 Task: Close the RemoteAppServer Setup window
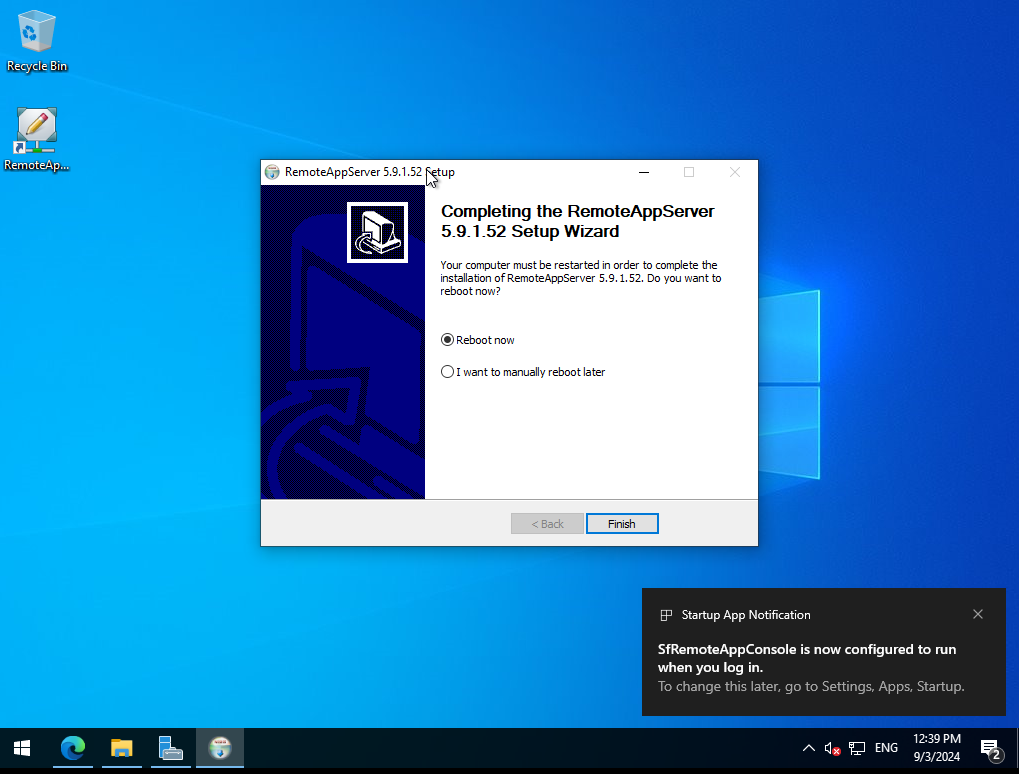pyautogui.click(x=735, y=172)
